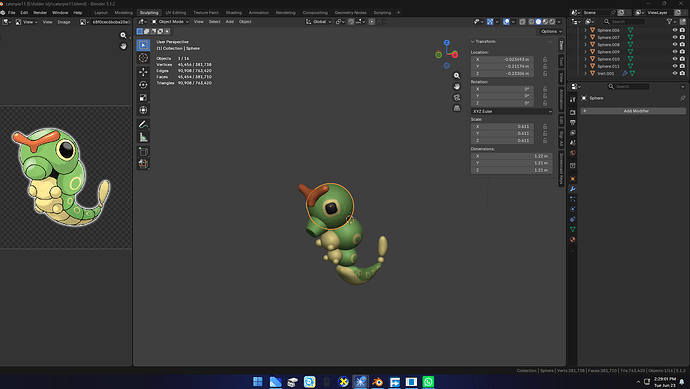Open viewport shading options dropdown arrow
The width and height of the screenshot is (690, 389).
[x=559, y=22]
